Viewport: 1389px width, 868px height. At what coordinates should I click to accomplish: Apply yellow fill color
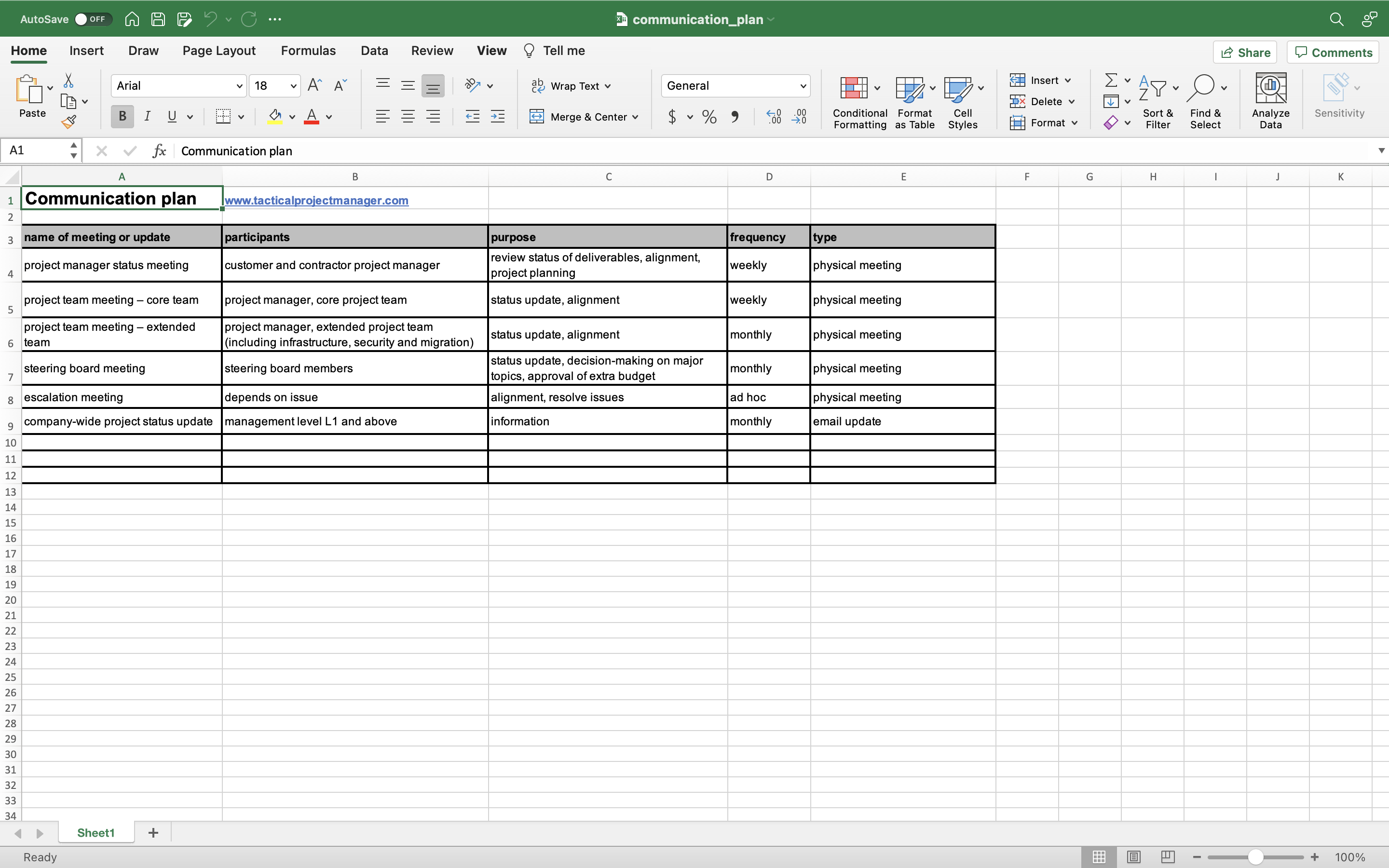(275, 117)
